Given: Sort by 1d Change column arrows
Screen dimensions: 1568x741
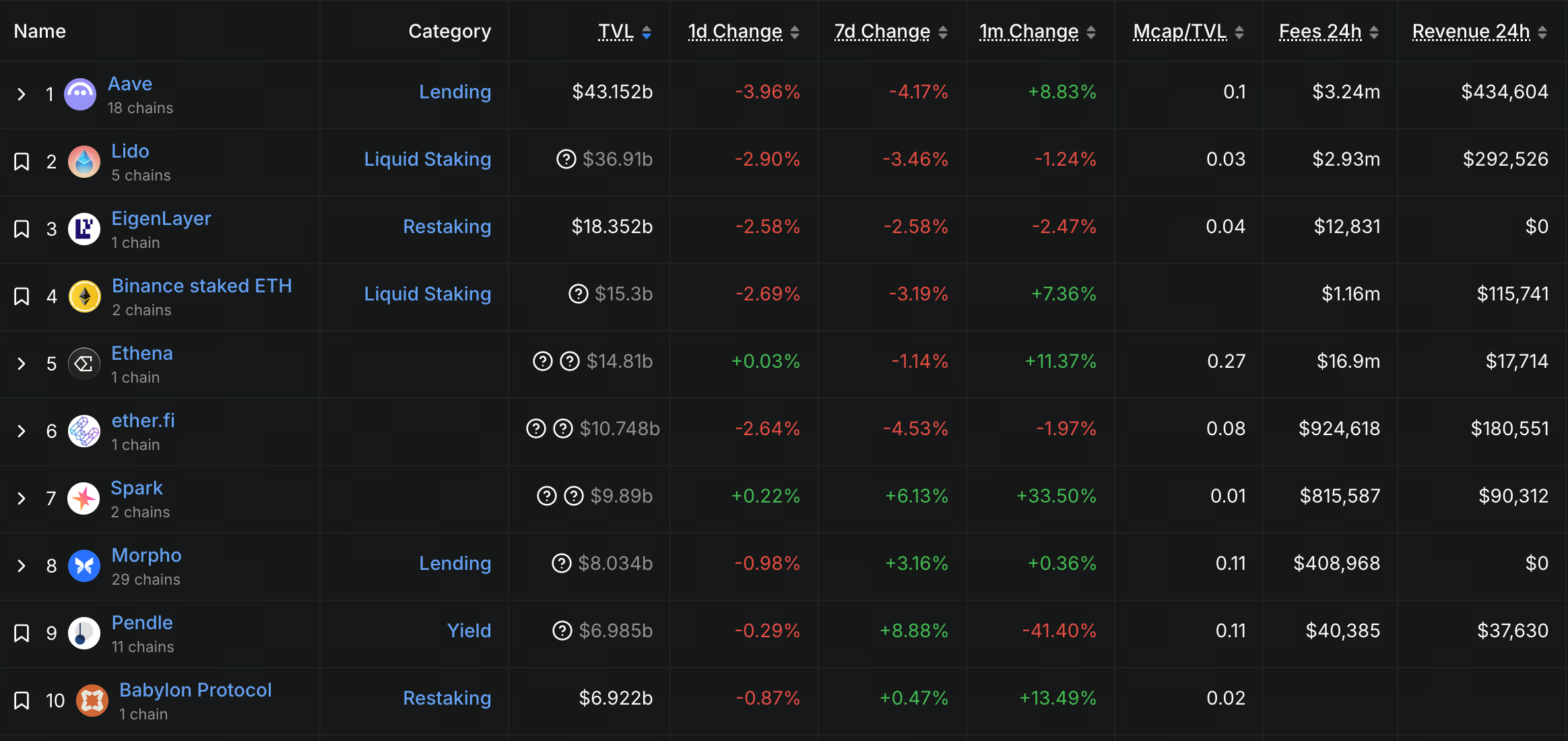Looking at the screenshot, I should 795,32.
